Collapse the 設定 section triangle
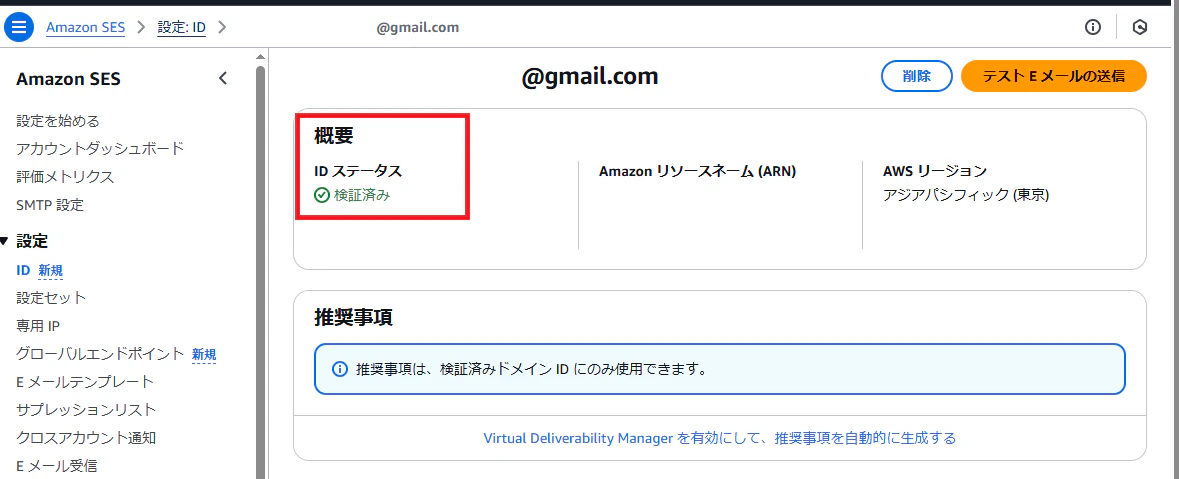The image size is (1179, 479). pos(5,241)
